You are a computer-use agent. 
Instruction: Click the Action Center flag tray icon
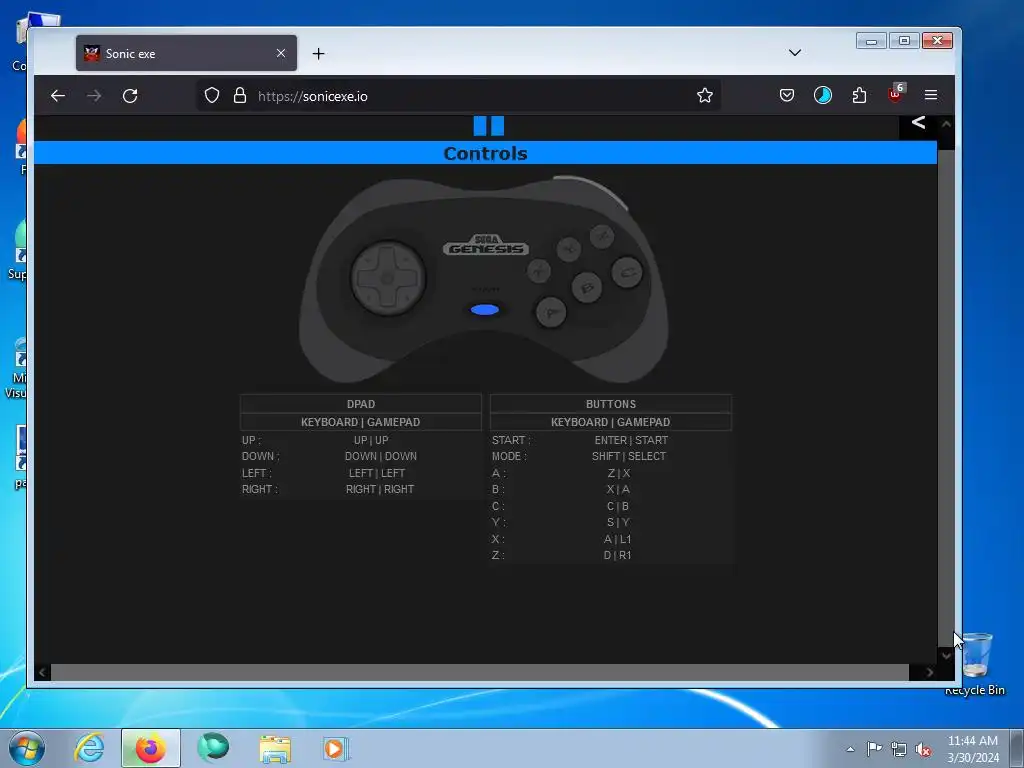[x=874, y=748]
